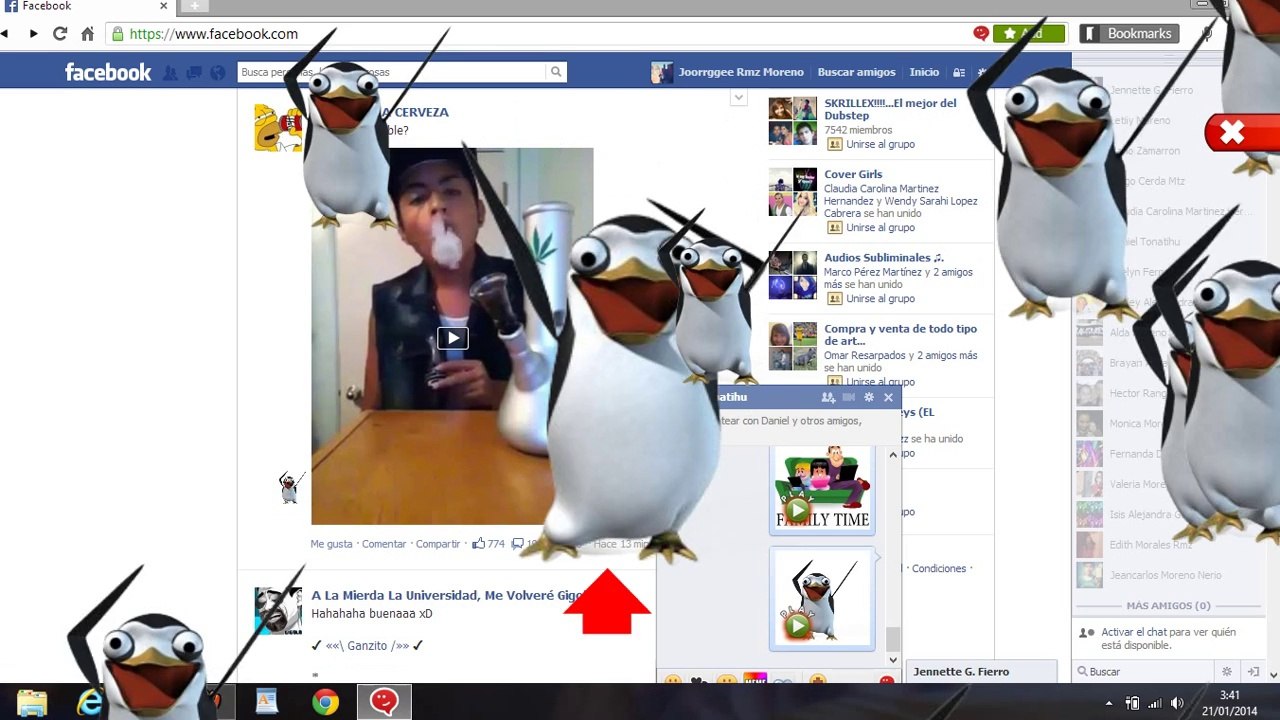Click Me gusta under the video post

click(331, 544)
